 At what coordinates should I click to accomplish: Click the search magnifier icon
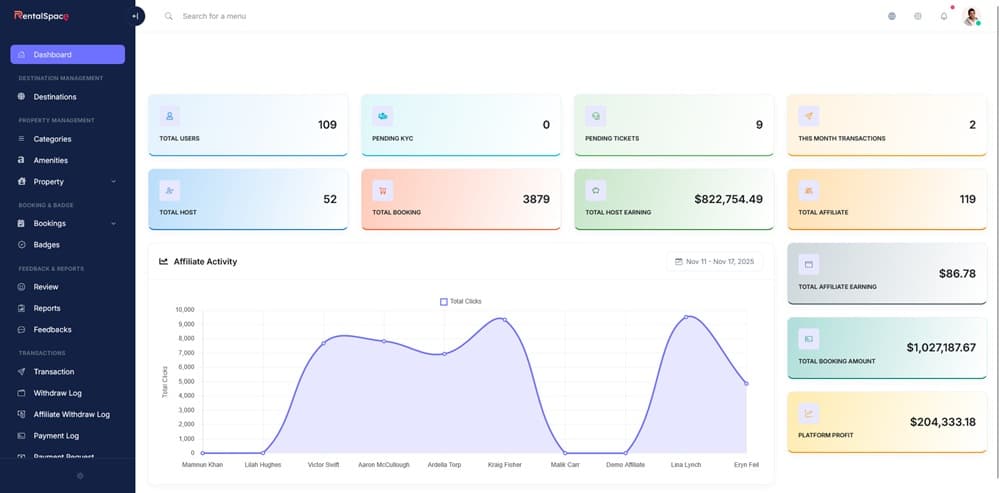point(168,16)
